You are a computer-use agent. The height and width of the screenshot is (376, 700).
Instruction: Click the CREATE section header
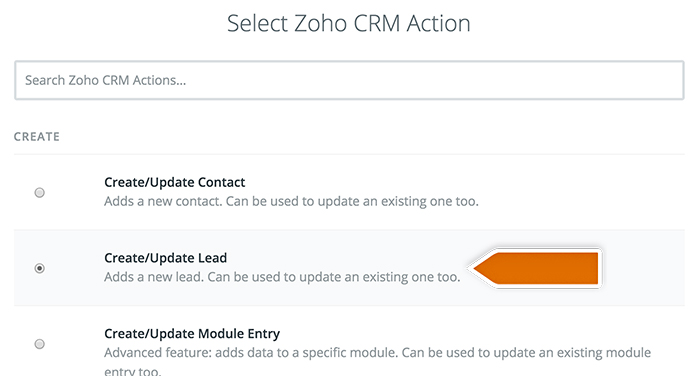pos(37,137)
